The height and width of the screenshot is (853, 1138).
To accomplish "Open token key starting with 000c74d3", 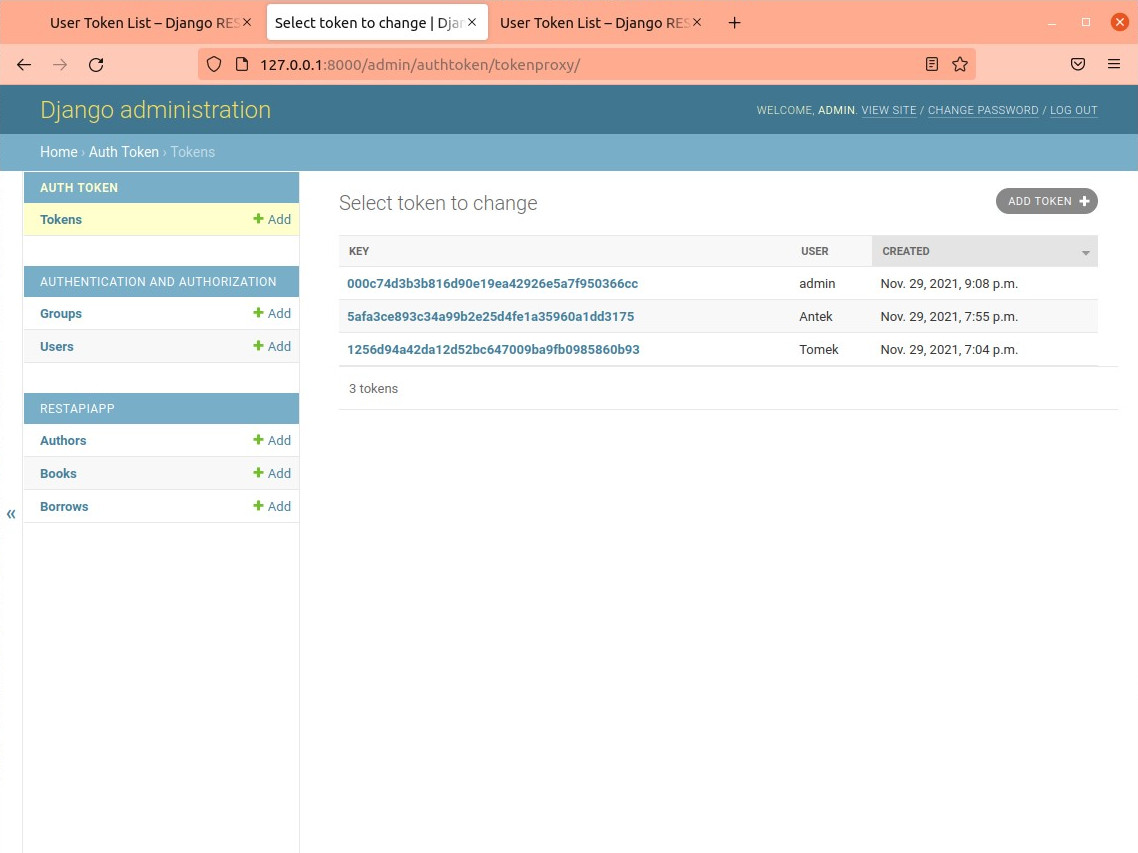I will click(492, 284).
